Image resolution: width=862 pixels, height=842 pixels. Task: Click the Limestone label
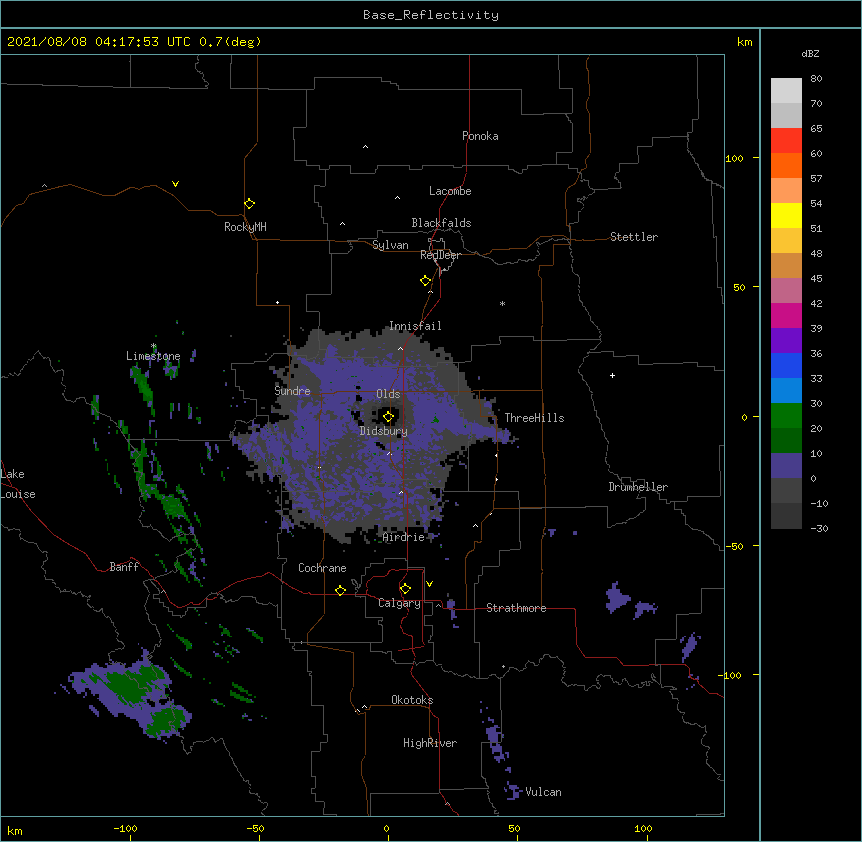coord(153,356)
